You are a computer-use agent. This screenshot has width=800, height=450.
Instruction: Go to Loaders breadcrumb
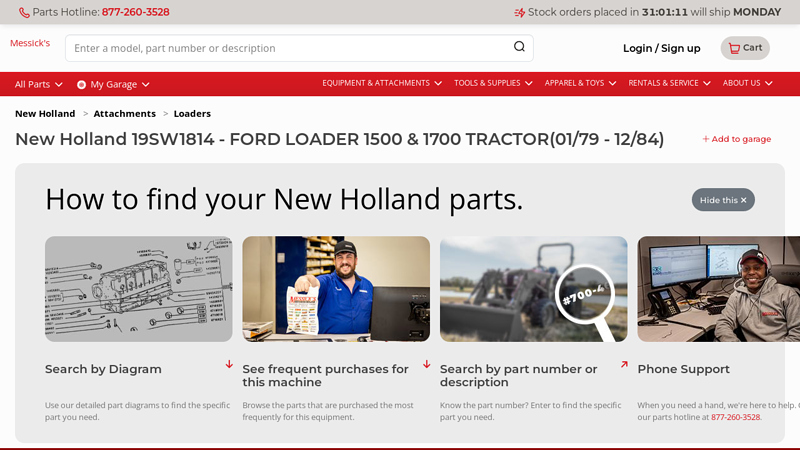192,114
